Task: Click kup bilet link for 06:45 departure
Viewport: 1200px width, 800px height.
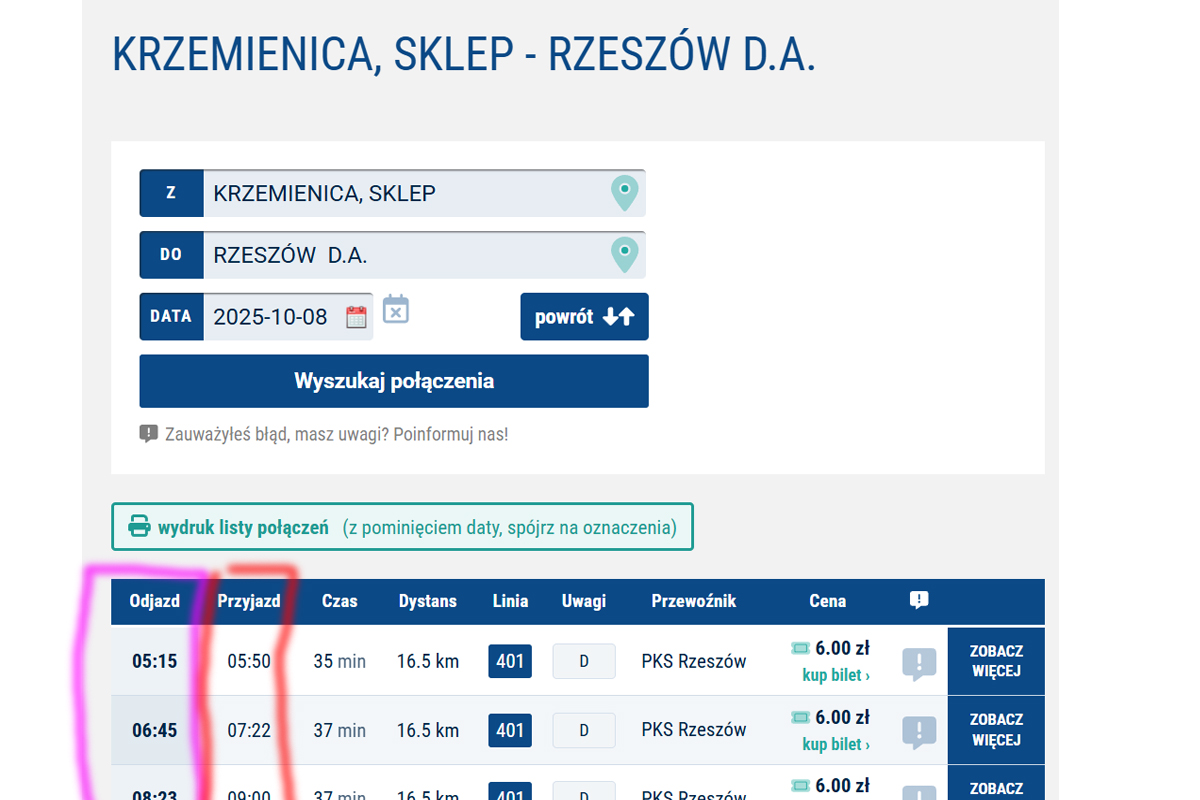Action: coord(835,745)
